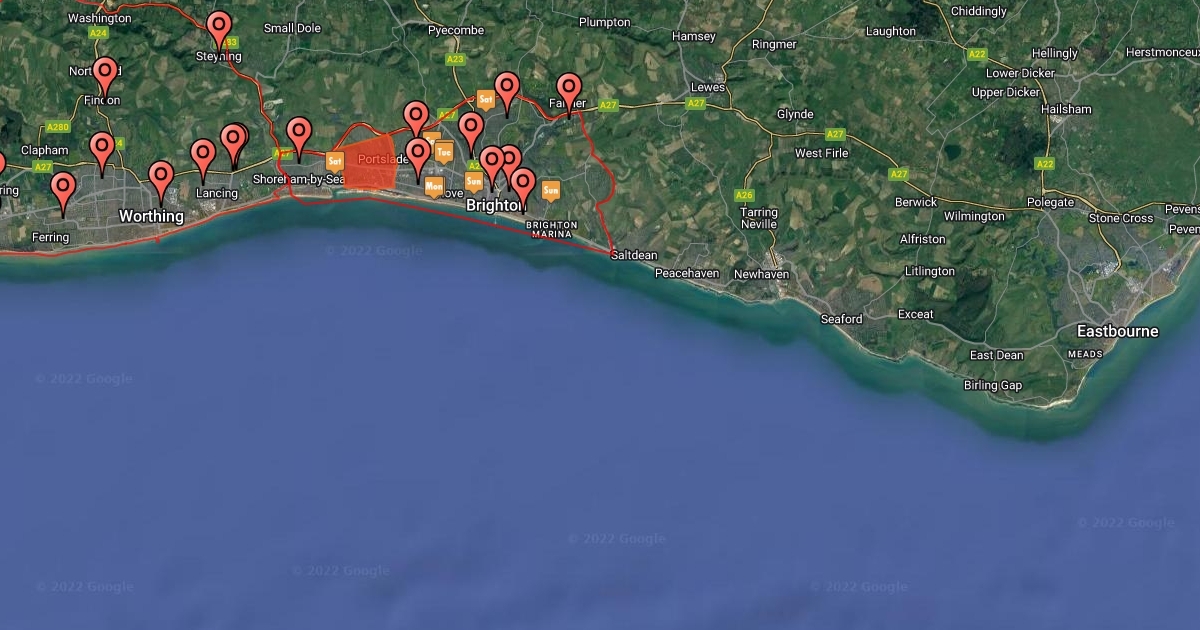The height and width of the screenshot is (630, 1200).
Task: Open the orange Tue marker
Action: (x=444, y=151)
